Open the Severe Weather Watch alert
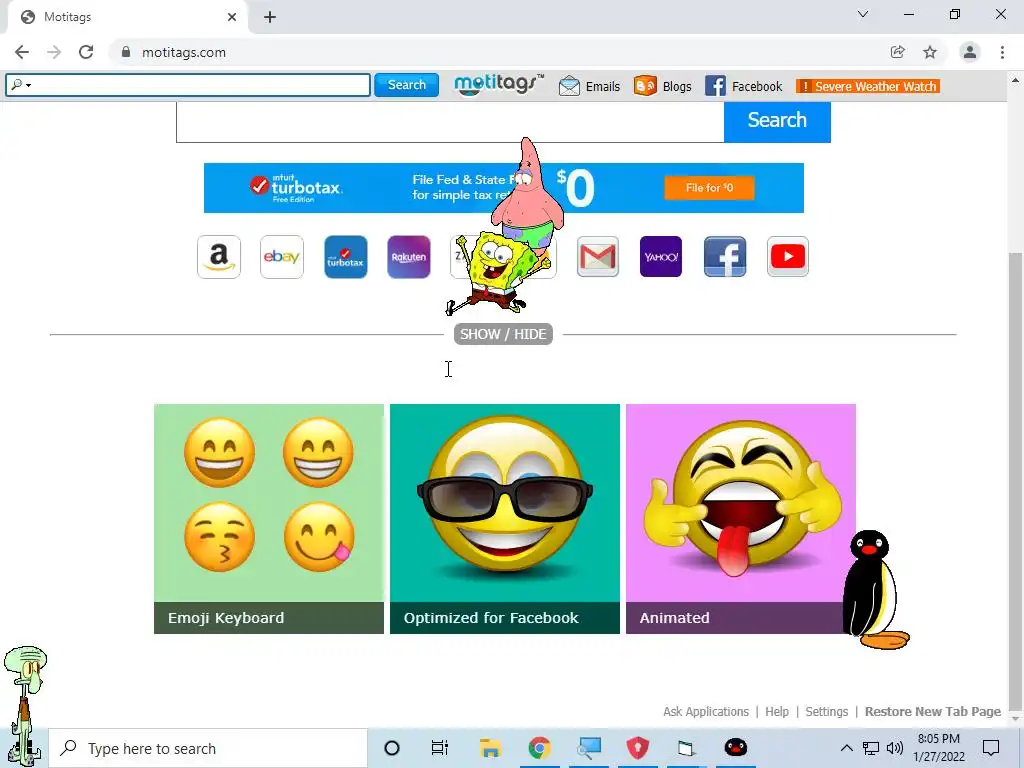Image resolution: width=1024 pixels, height=768 pixels. click(x=868, y=86)
